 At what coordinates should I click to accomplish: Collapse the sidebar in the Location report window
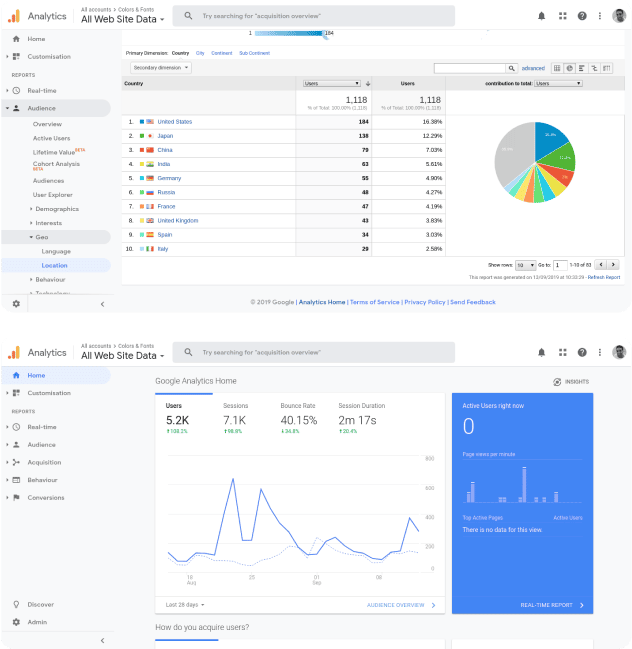click(103, 304)
